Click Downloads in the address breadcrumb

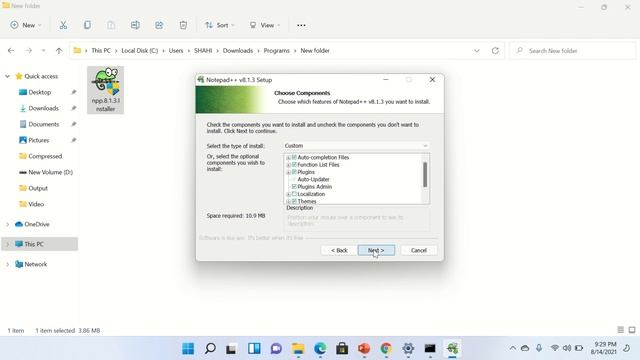[x=238, y=51]
